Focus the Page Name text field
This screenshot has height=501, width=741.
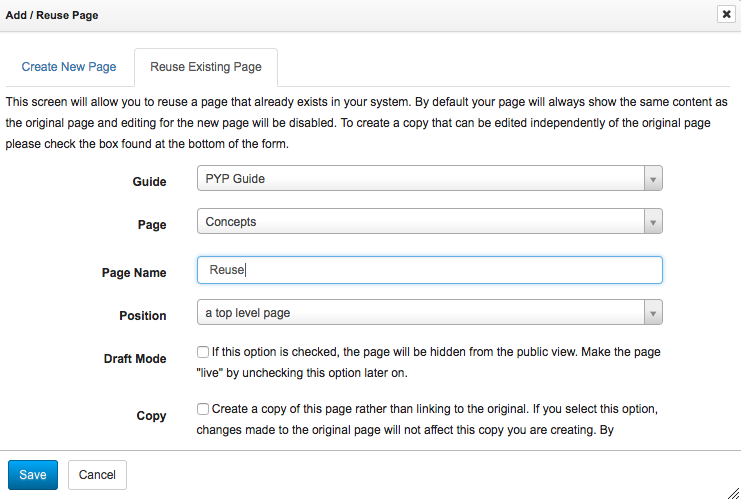430,270
